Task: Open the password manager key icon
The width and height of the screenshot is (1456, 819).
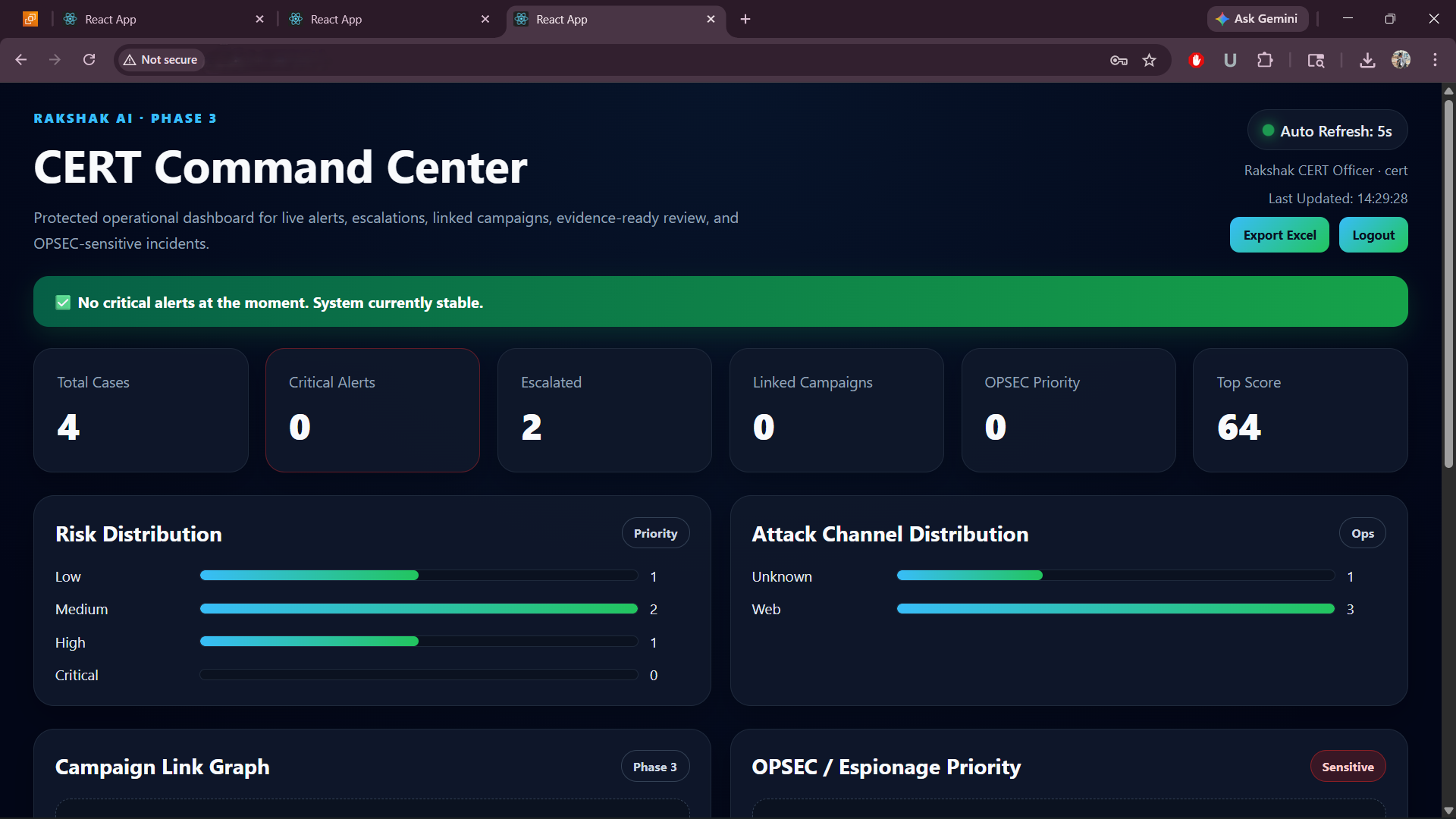Action: 1119,61
